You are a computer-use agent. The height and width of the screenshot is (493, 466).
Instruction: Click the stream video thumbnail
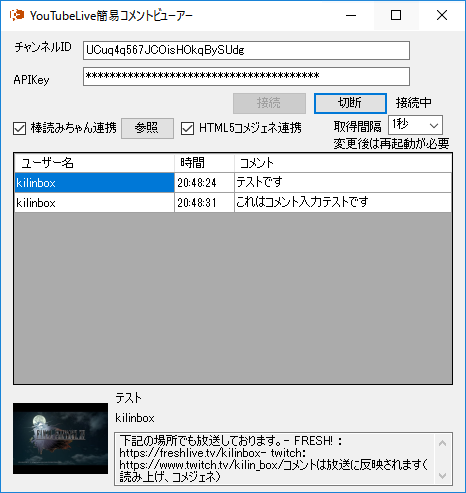[60, 438]
